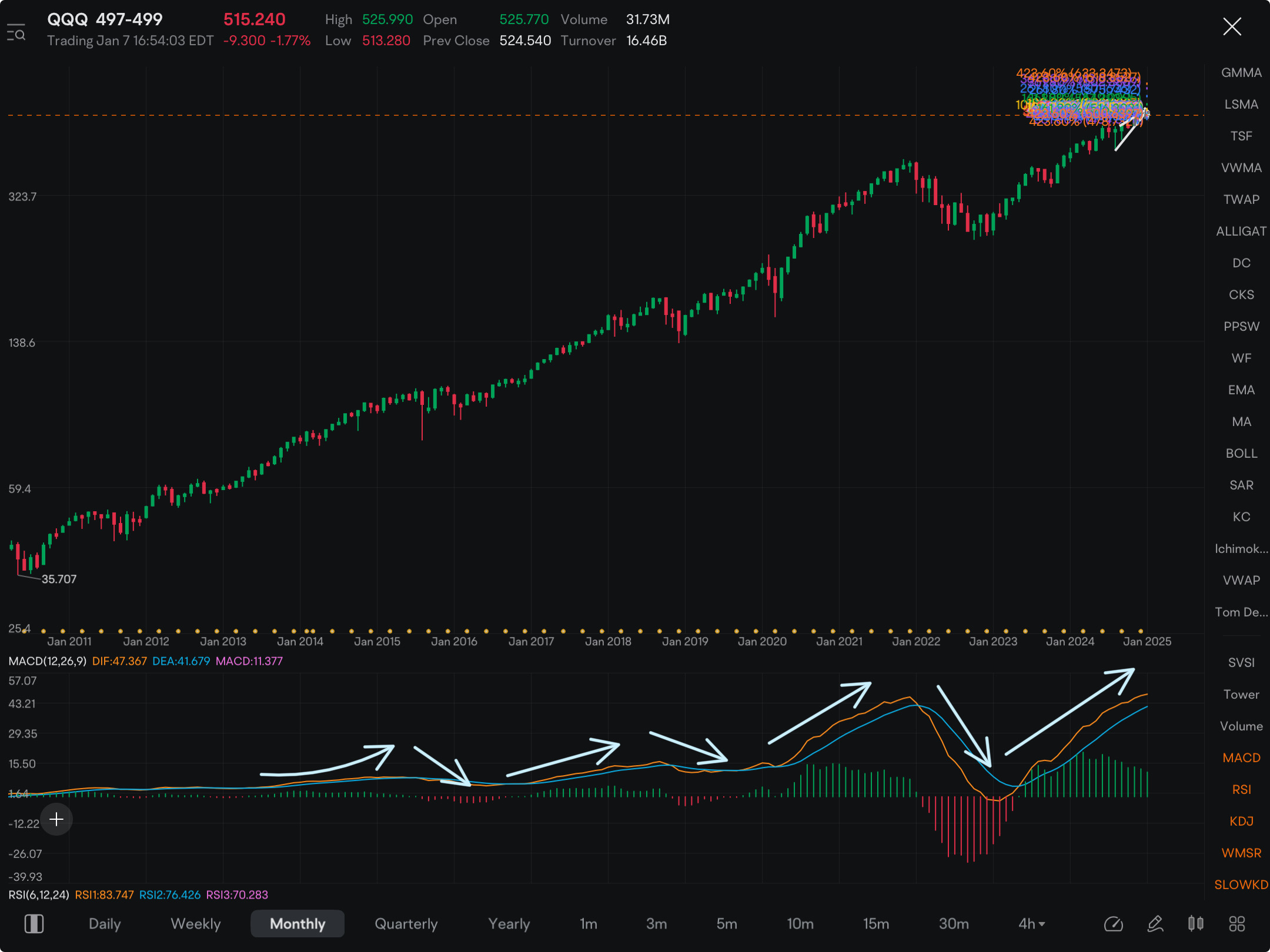The height and width of the screenshot is (952, 1270).
Task: Enable the Ichimoku indicator
Action: tap(1241, 548)
